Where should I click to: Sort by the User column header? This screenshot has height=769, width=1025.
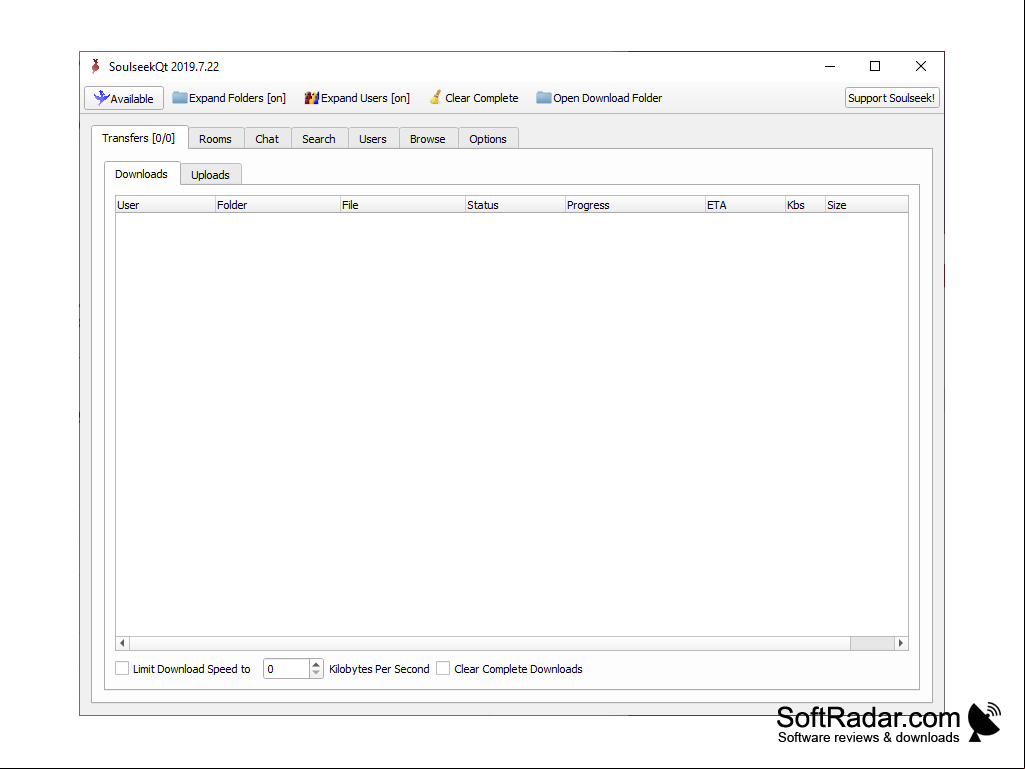tap(165, 205)
